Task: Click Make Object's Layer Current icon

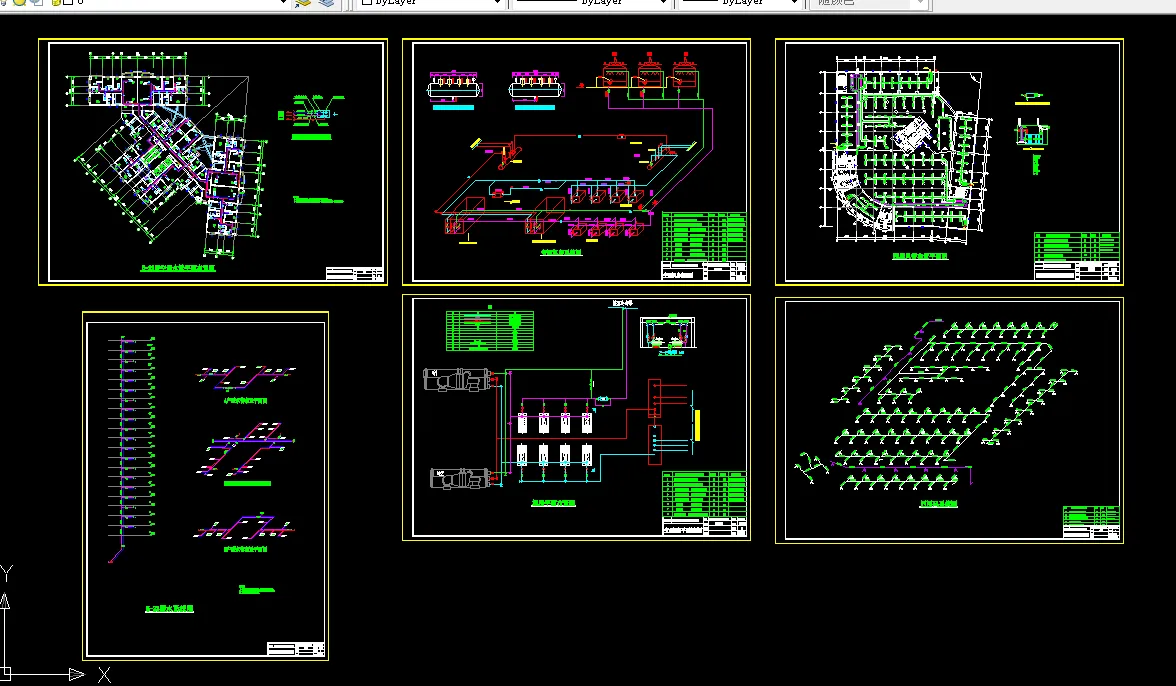Action: (303, 2)
